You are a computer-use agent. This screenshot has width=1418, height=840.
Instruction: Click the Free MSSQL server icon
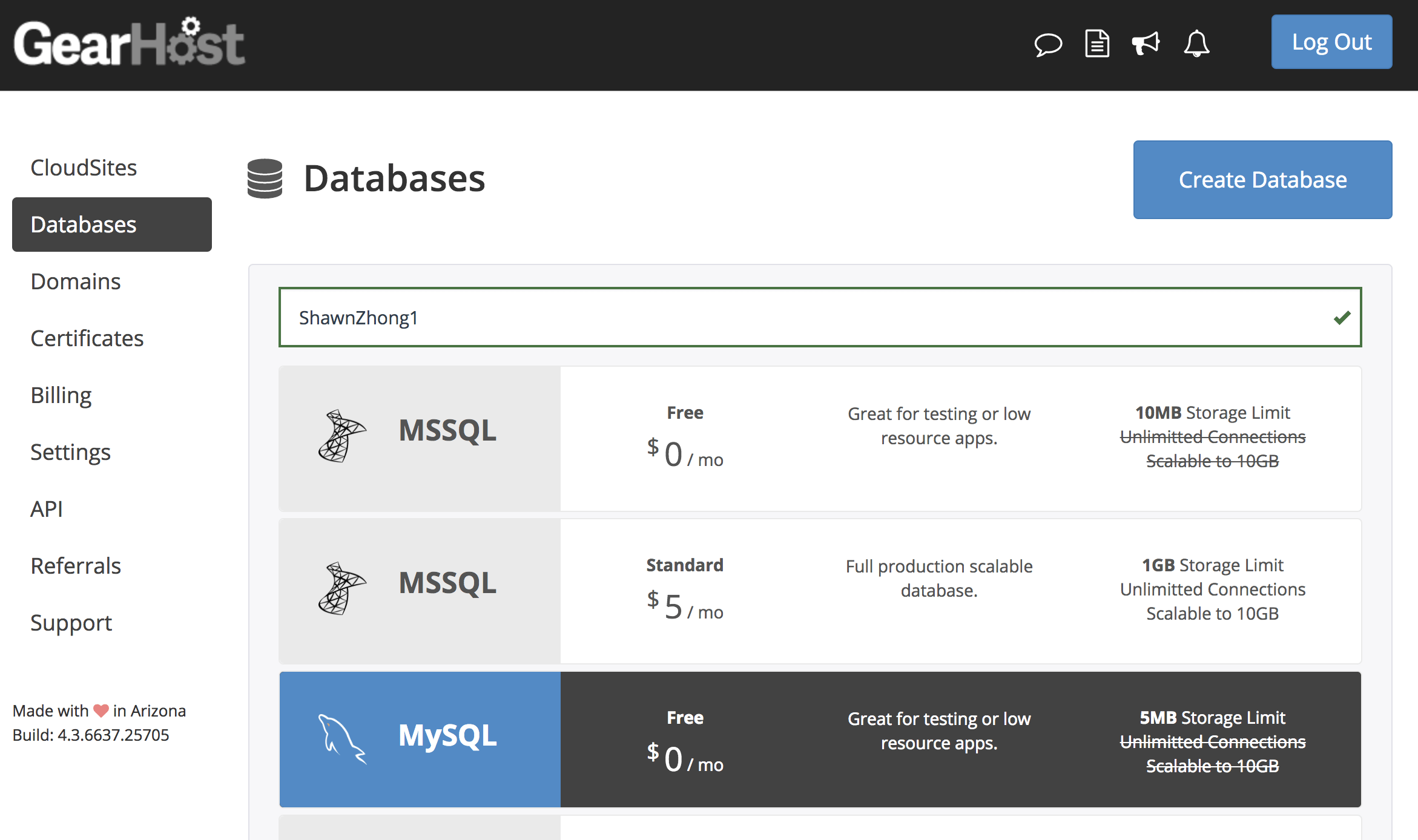point(342,436)
